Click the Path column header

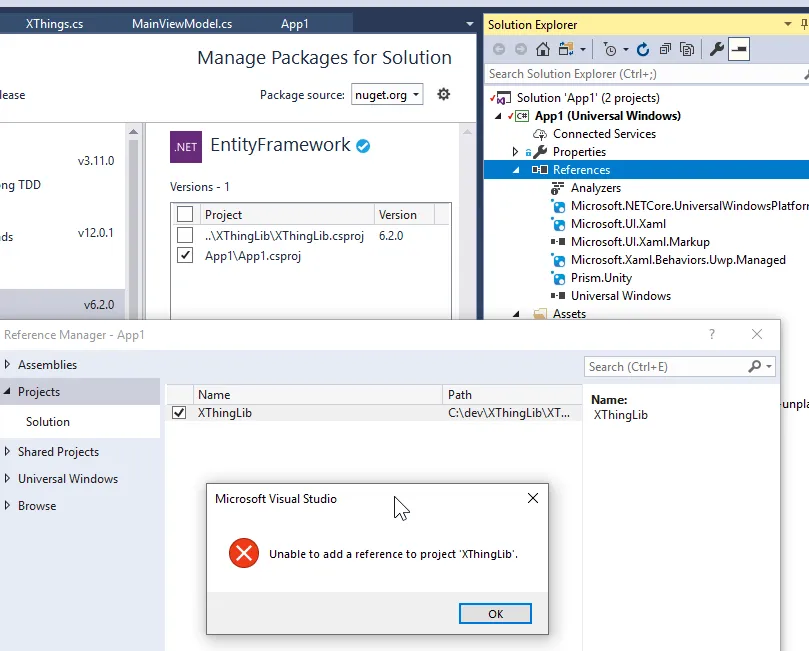pos(512,395)
